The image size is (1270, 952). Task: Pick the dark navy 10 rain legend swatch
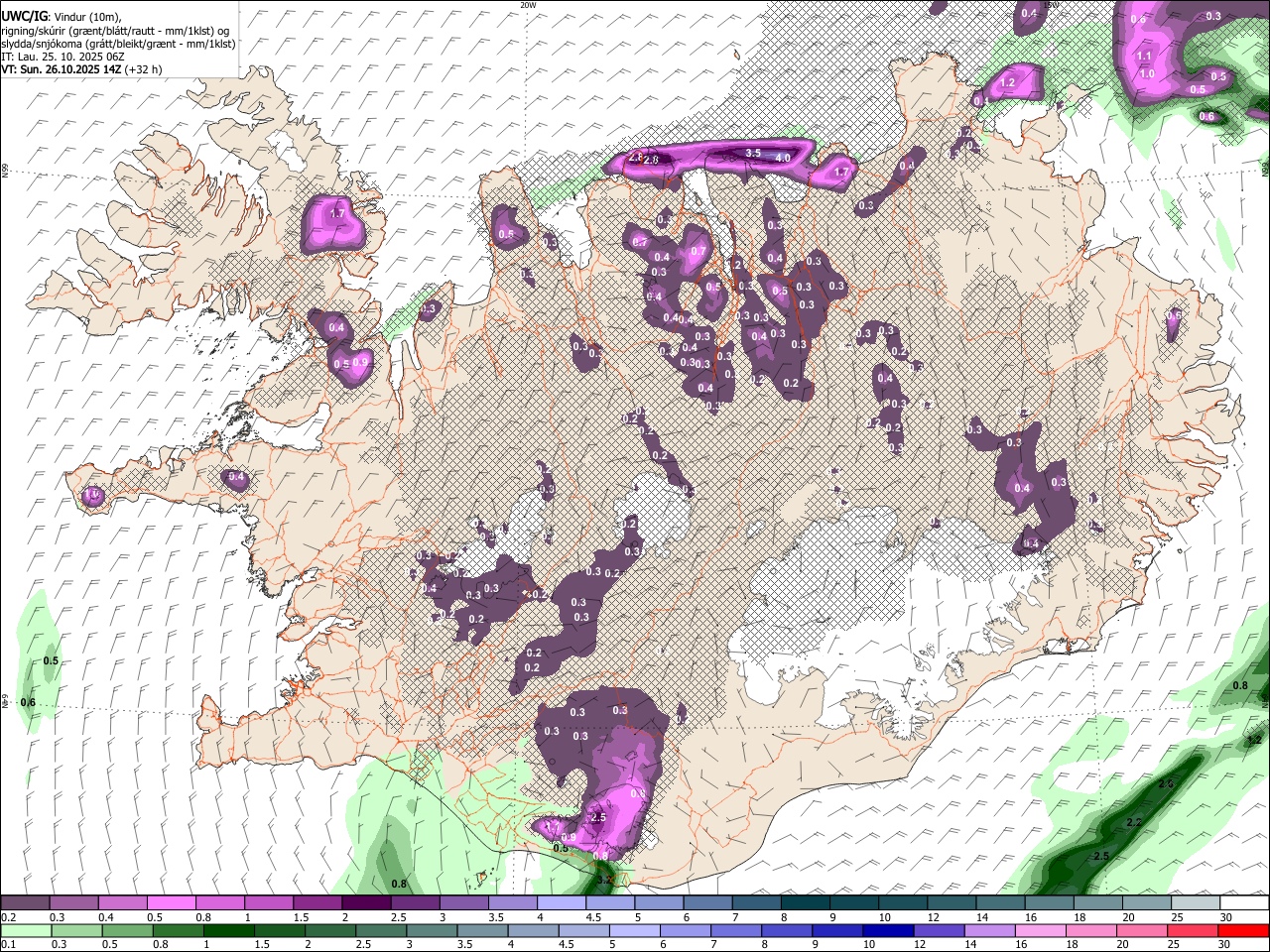coord(888,930)
